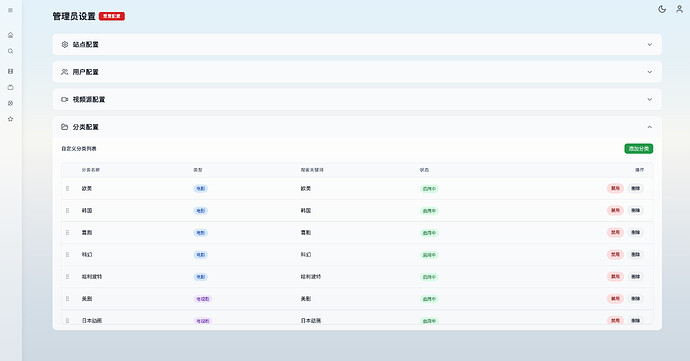This screenshot has width=690, height=361.
Task: Click the 分类配置 section title
Action: (85, 127)
